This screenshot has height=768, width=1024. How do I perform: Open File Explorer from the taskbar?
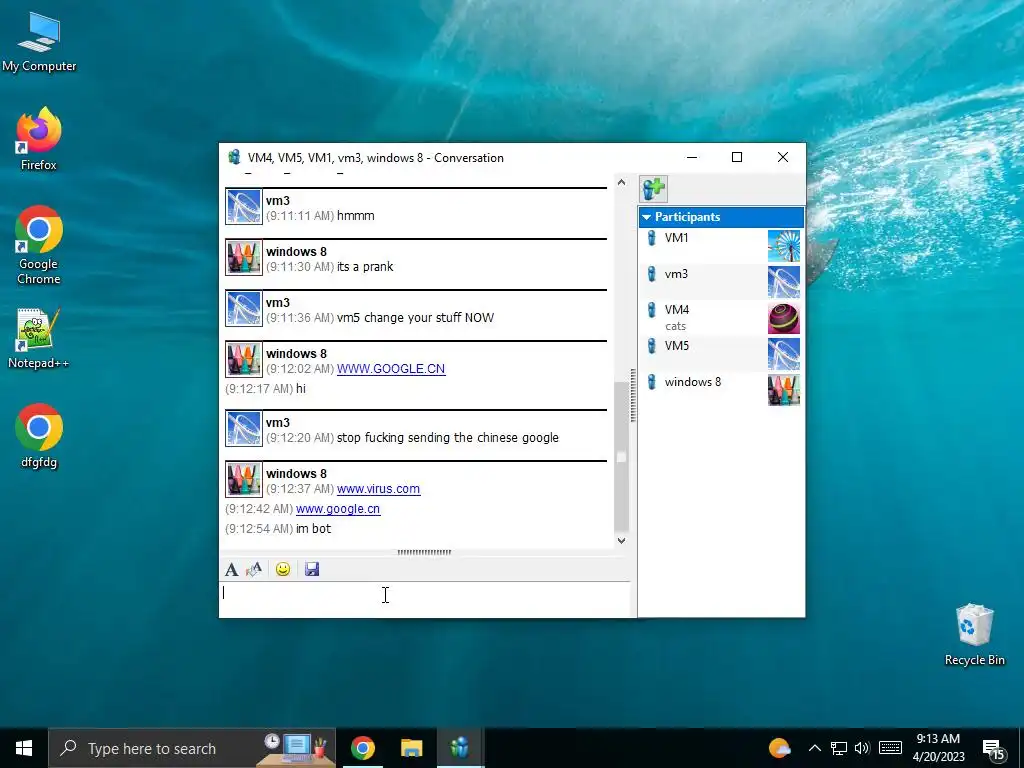tap(411, 748)
